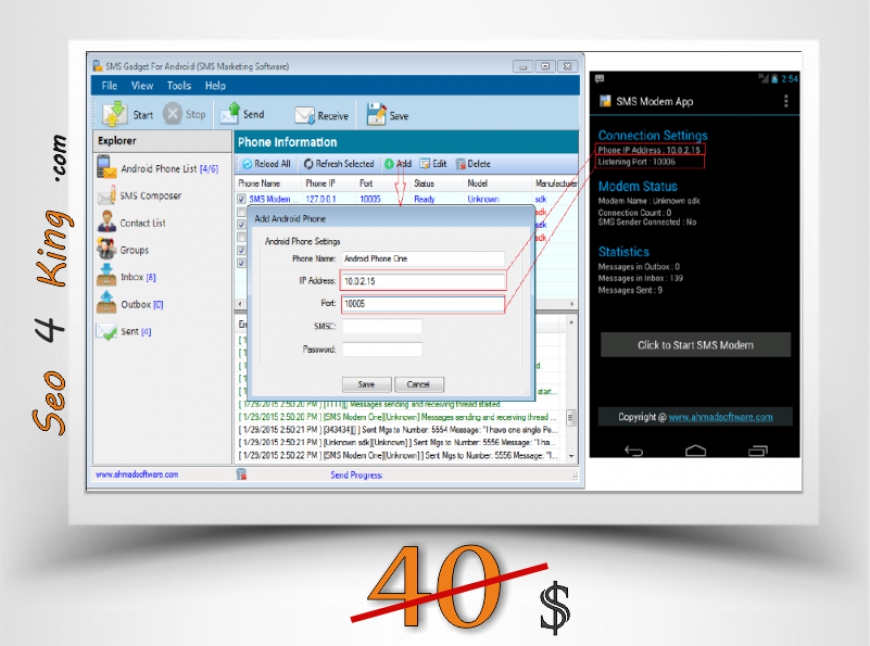Click the SMSC input field
The height and width of the screenshot is (646, 870).
[x=382, y=326]
